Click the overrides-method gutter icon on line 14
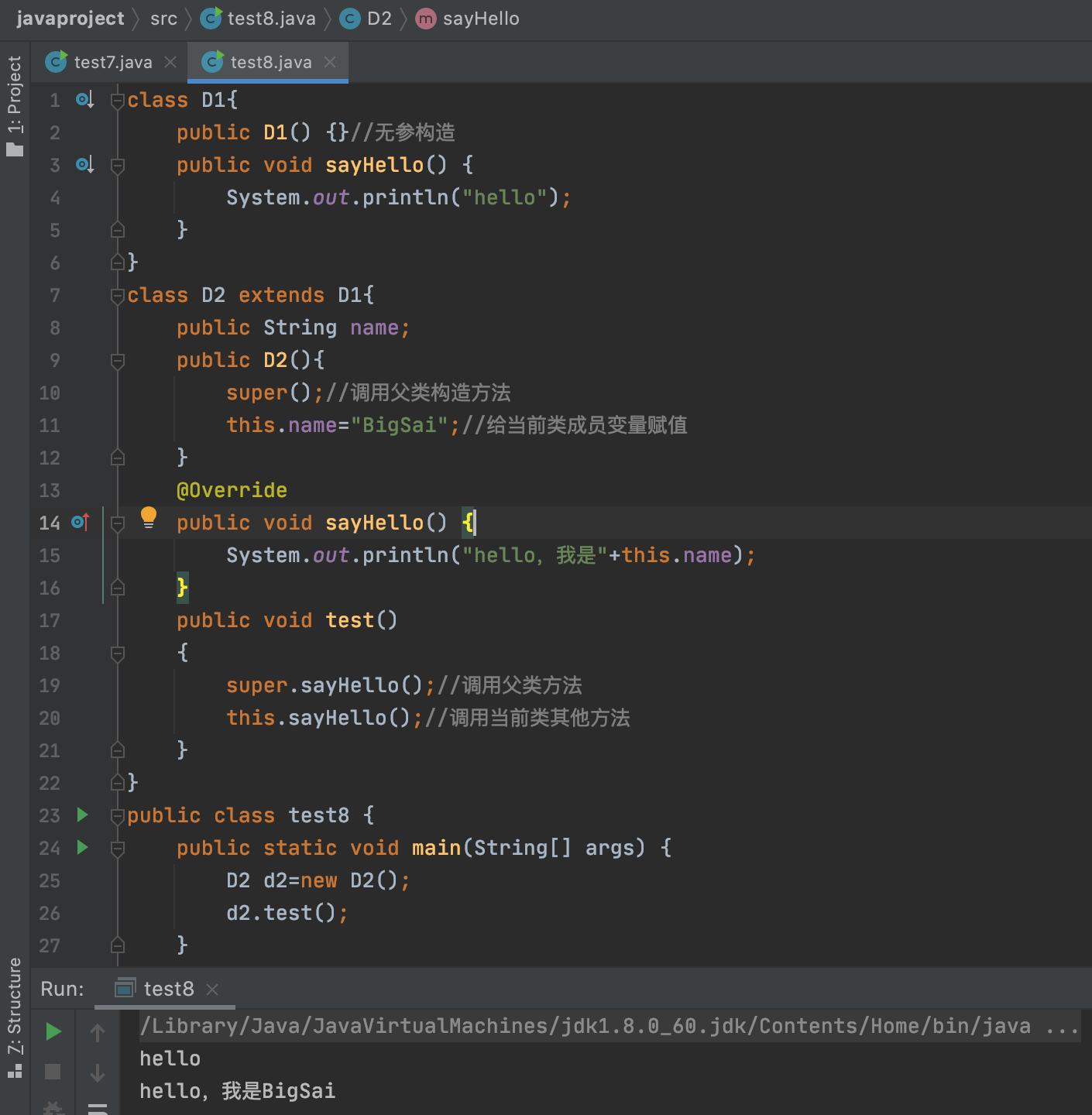 pyautogui.click(x=81, y=522)
